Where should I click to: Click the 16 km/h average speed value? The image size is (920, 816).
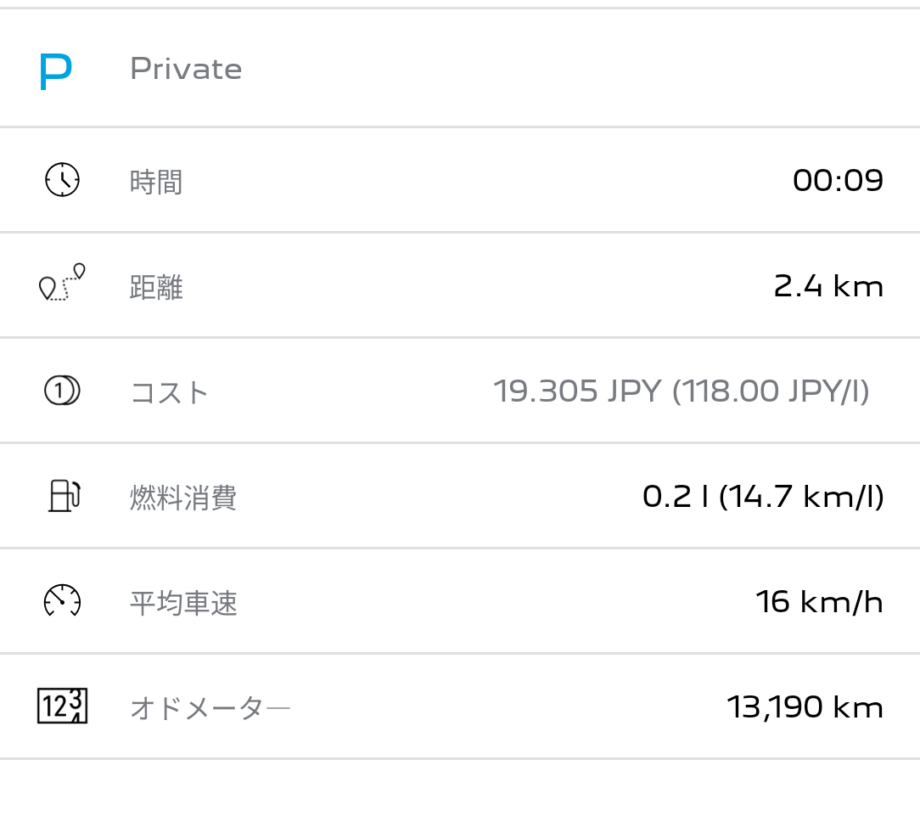[x=819, y=603]
